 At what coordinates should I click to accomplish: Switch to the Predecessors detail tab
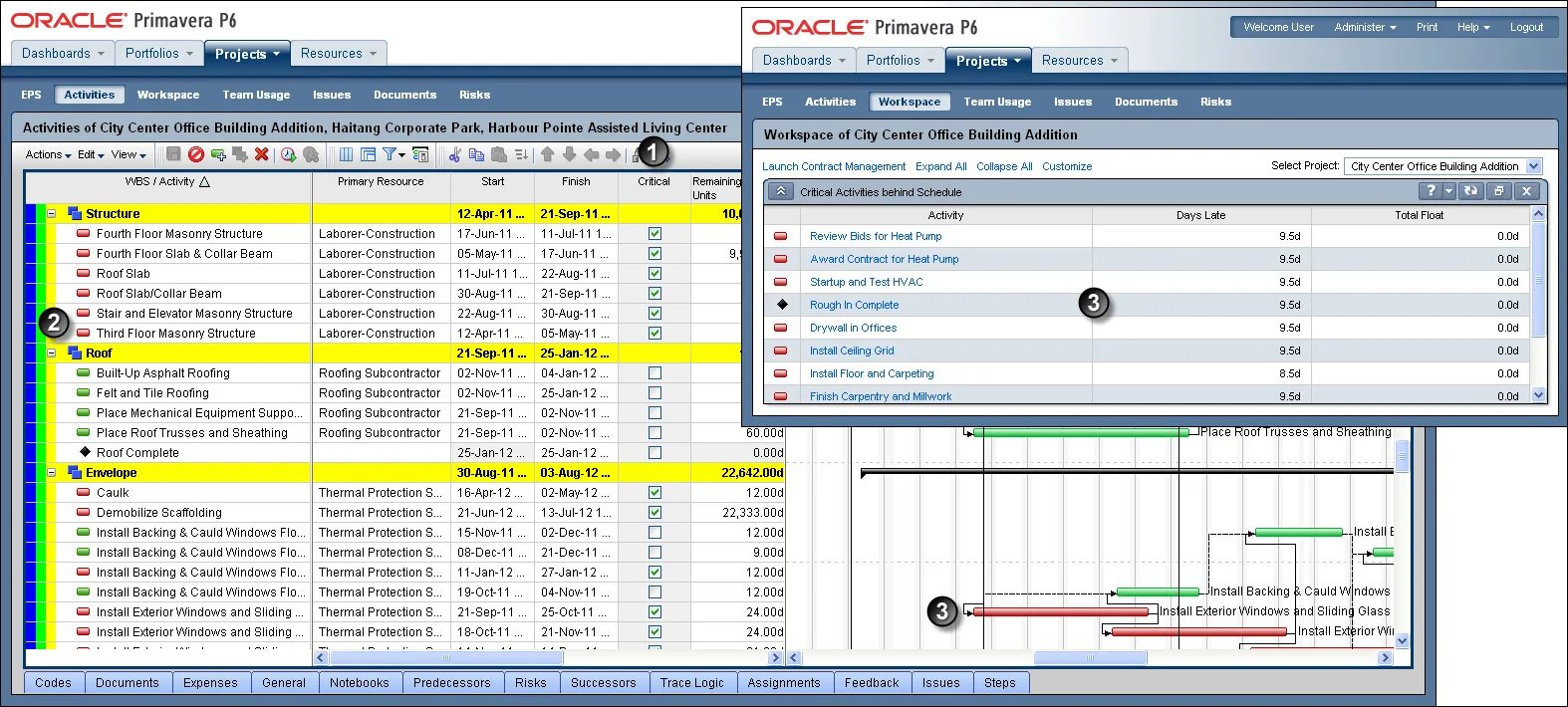[452, 683]
